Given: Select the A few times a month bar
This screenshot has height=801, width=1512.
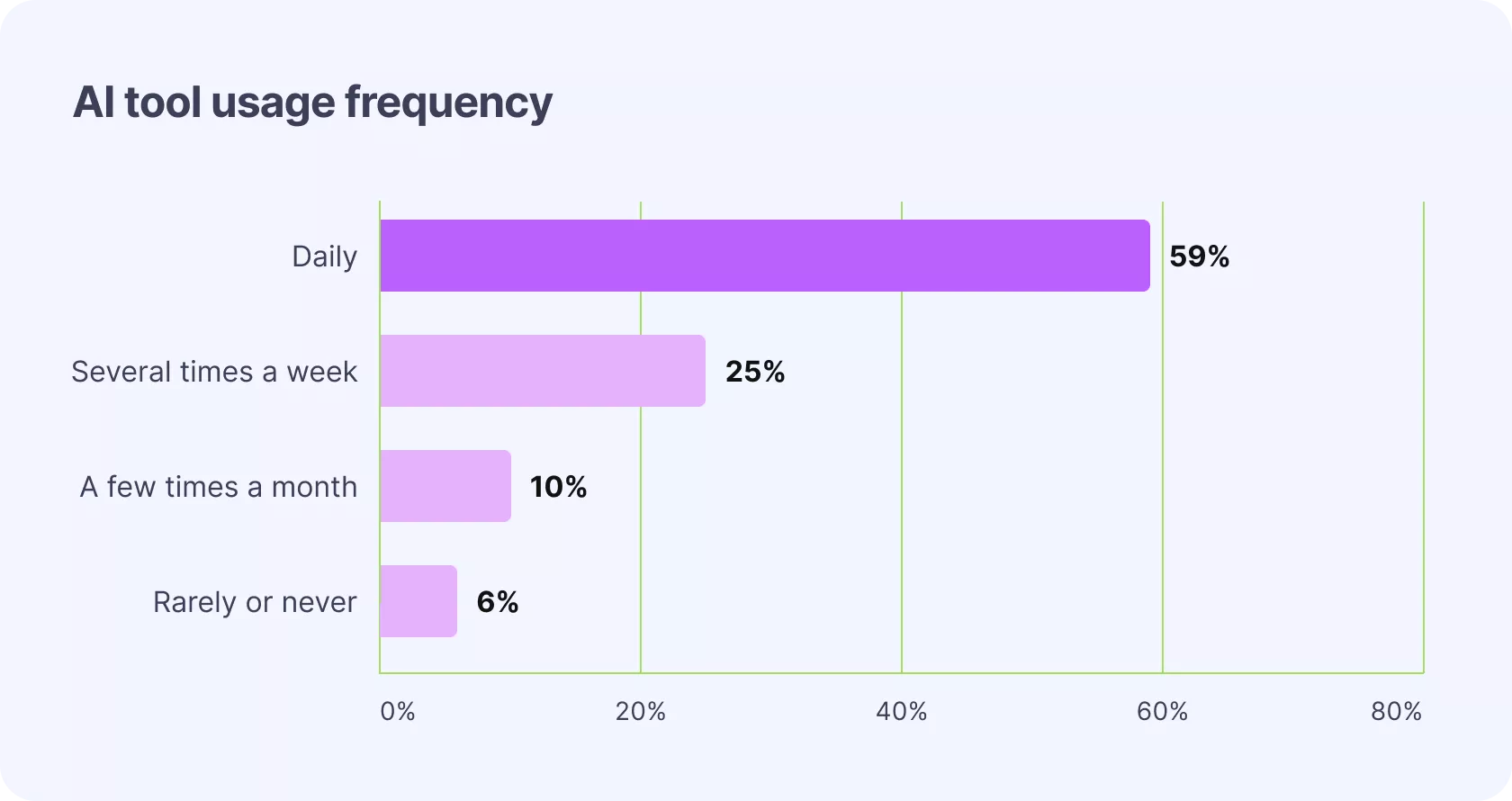Looking at the screenshot, I should pyautogui.click(x=445, y=486).
